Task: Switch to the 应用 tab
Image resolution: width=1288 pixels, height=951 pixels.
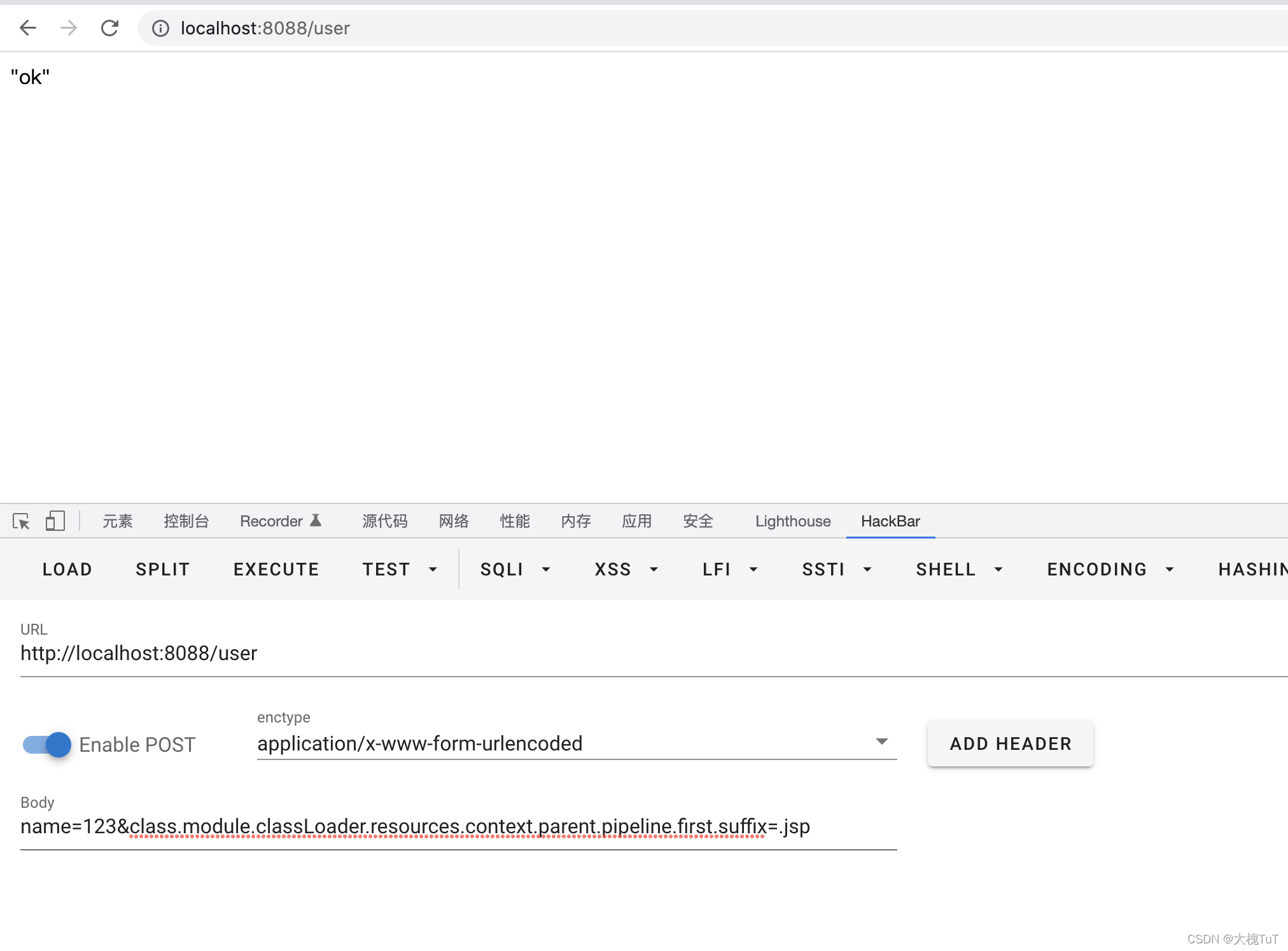Action: (x=637, y=521)
